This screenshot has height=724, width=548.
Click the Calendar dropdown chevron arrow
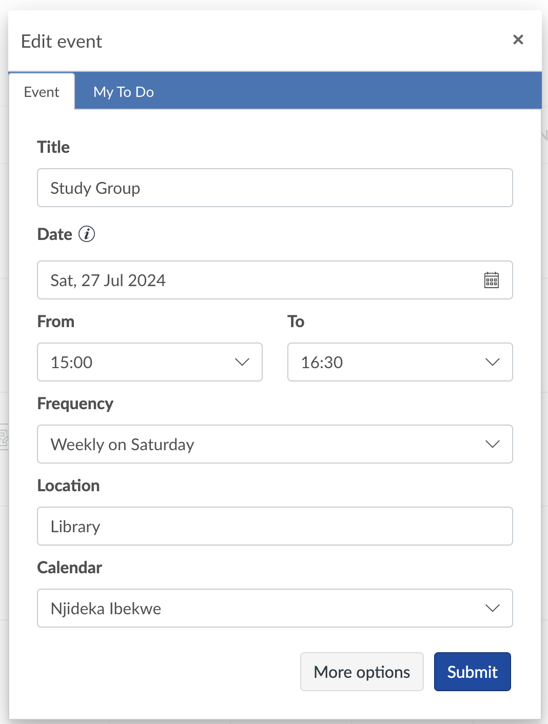[x=493, y=608]
